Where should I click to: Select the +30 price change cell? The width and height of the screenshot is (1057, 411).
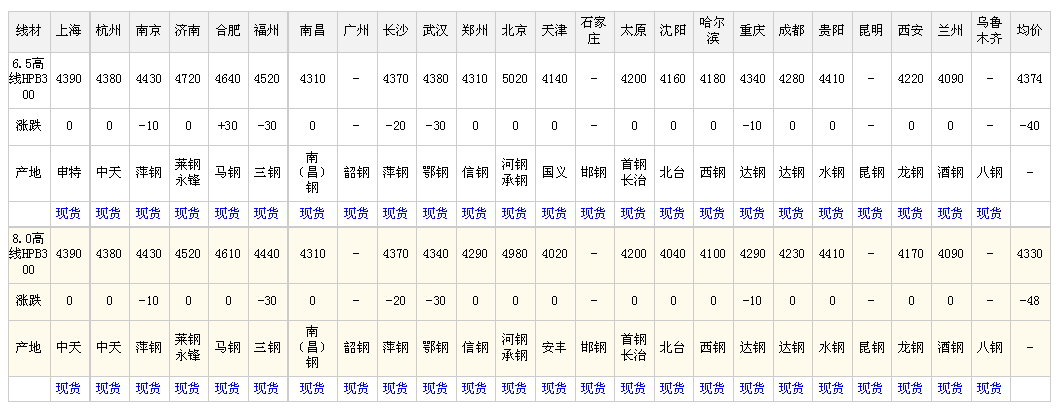[x=227, y=126]
